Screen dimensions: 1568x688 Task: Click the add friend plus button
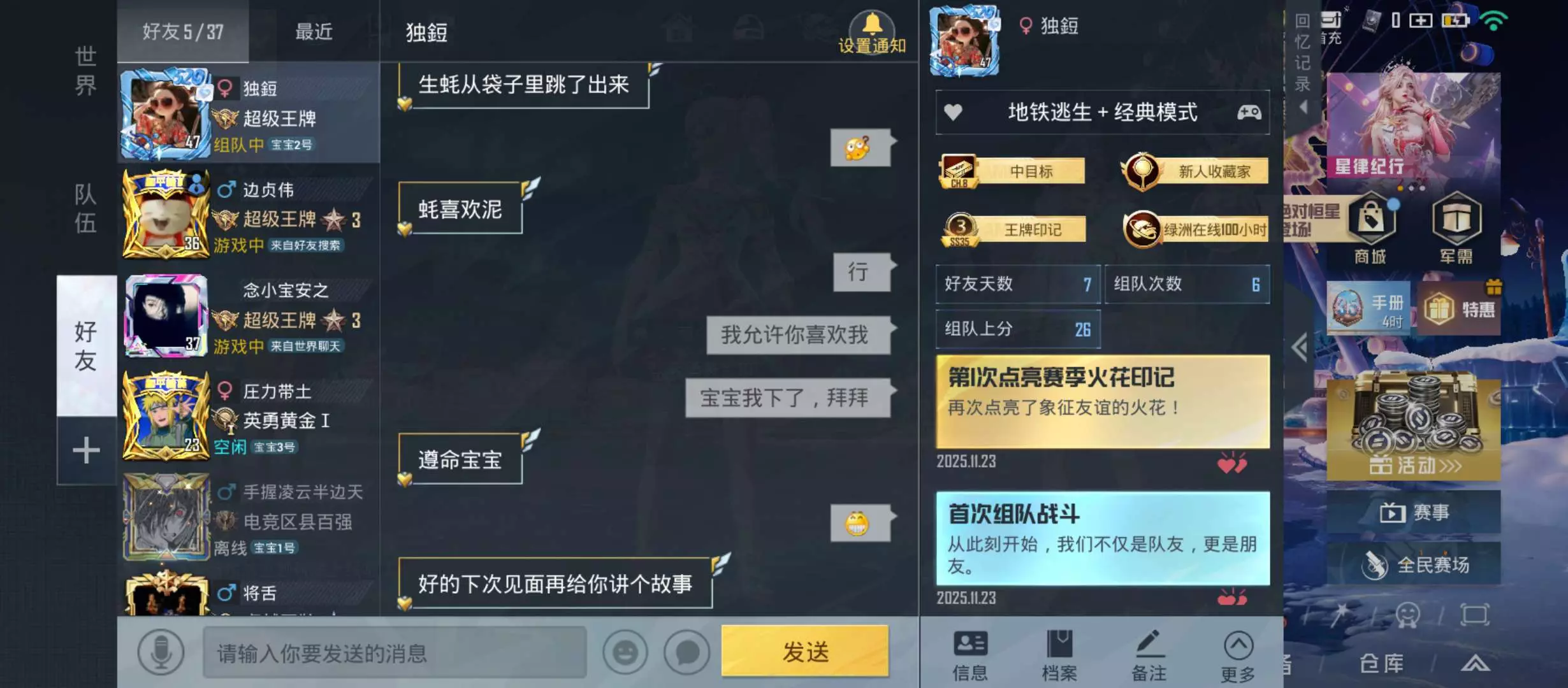(86, 450)
